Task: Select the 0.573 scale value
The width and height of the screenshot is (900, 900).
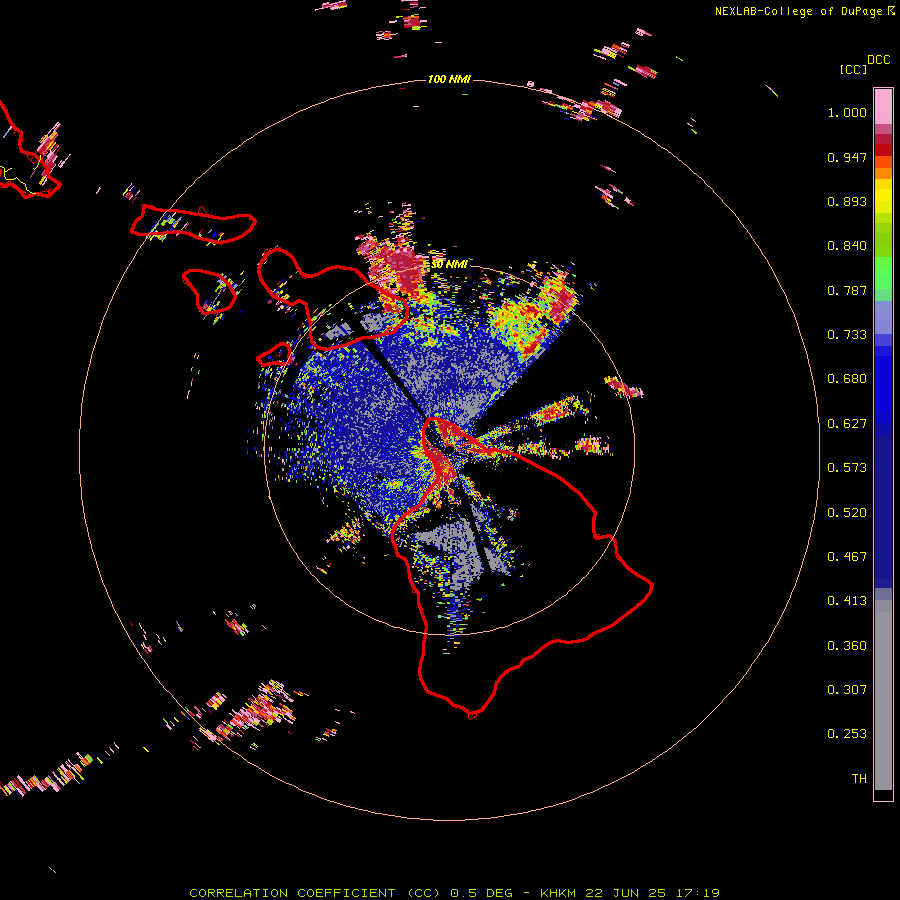Action: 847,468
